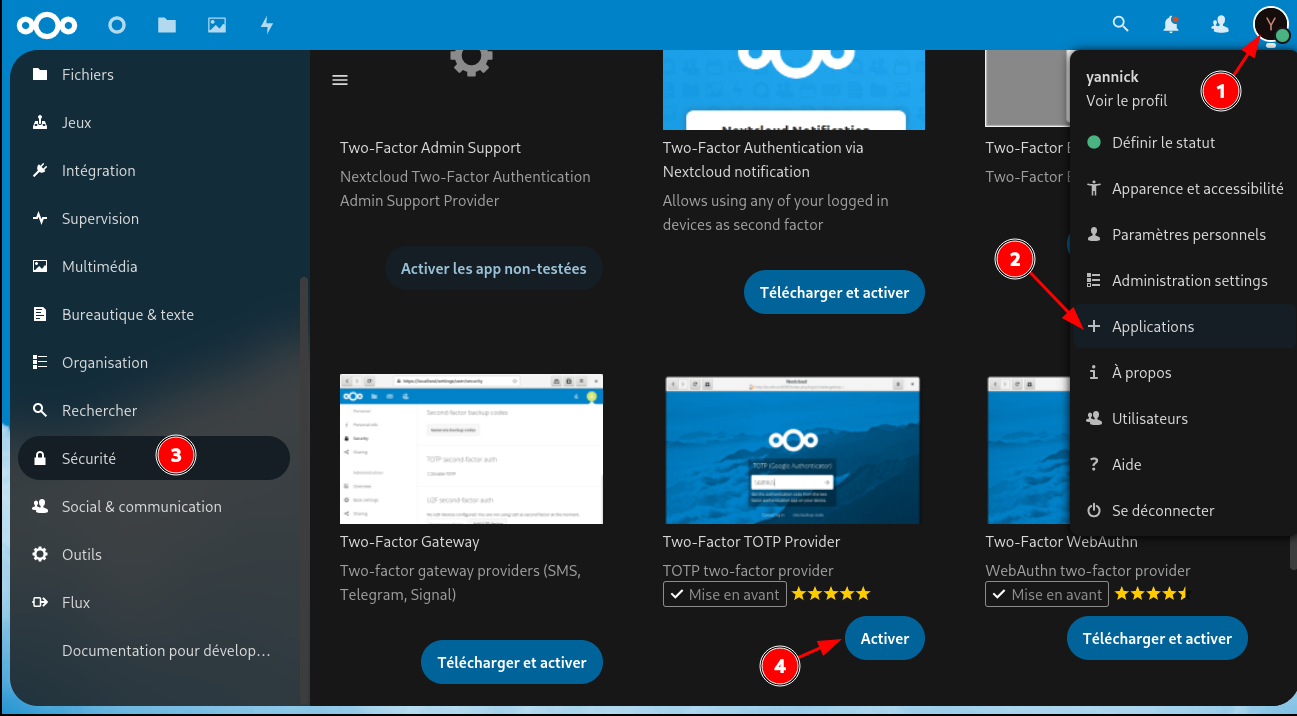Select Définir le statut in user menu
This screenshot has height=716, width=1297.
click(x=1163, y=143)
